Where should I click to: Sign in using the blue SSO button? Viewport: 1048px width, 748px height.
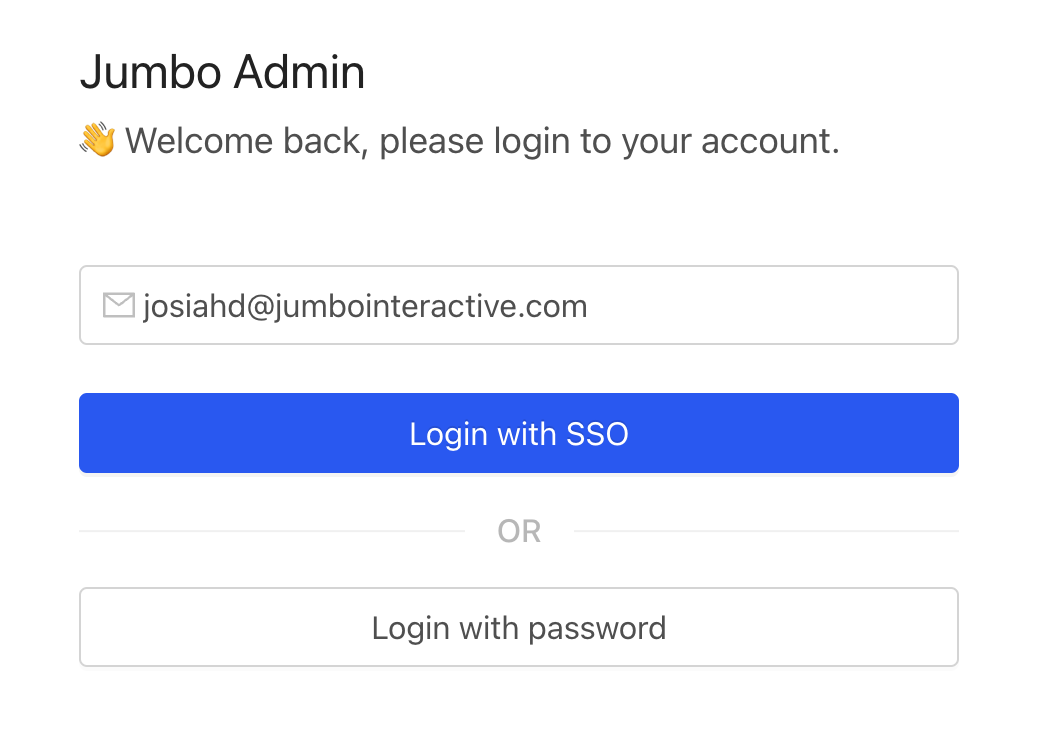pyautogui.click(x=519, y=433)
